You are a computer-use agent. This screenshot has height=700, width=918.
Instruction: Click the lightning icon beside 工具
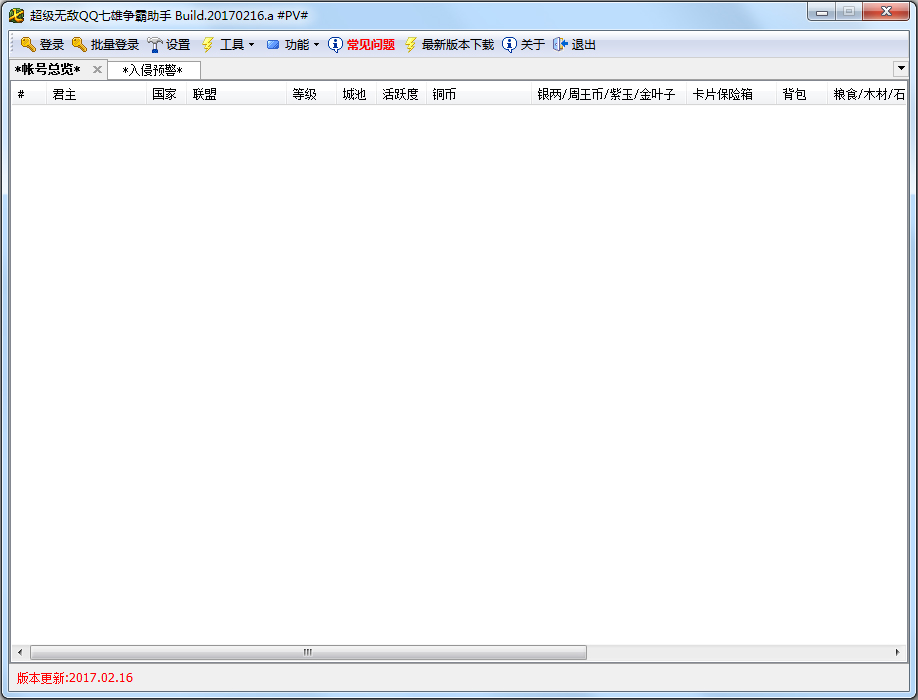coord(206,44)
